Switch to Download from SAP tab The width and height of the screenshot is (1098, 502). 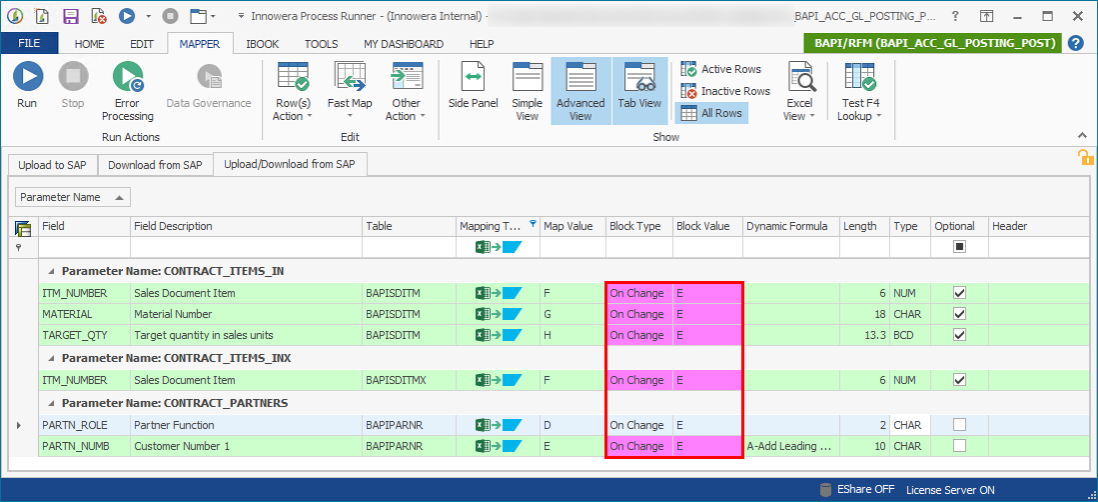(x=155, y=165)
